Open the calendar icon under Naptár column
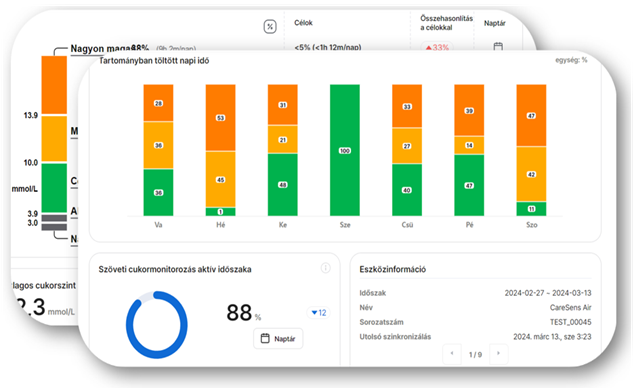The width and height of the screenshot is (634, 388). [498, 46]
